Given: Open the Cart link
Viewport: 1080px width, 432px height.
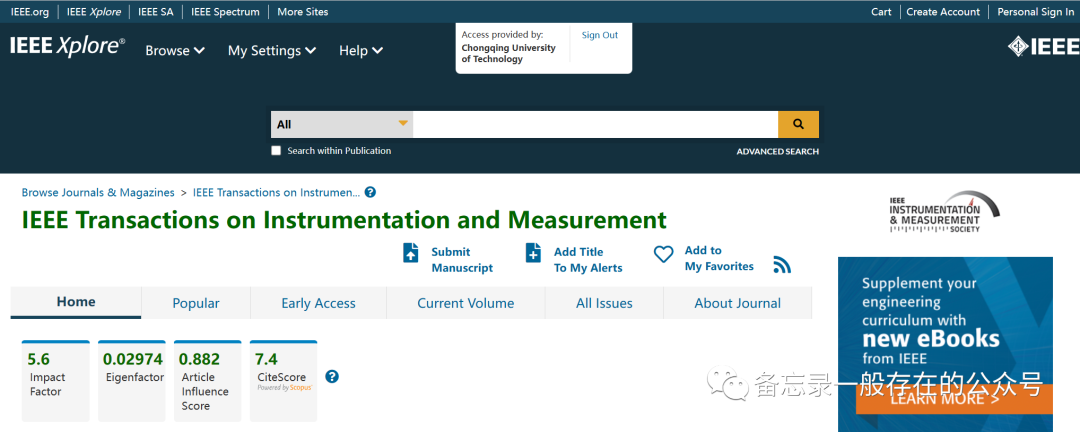Looking at the screenshot, I should point(881,12).
